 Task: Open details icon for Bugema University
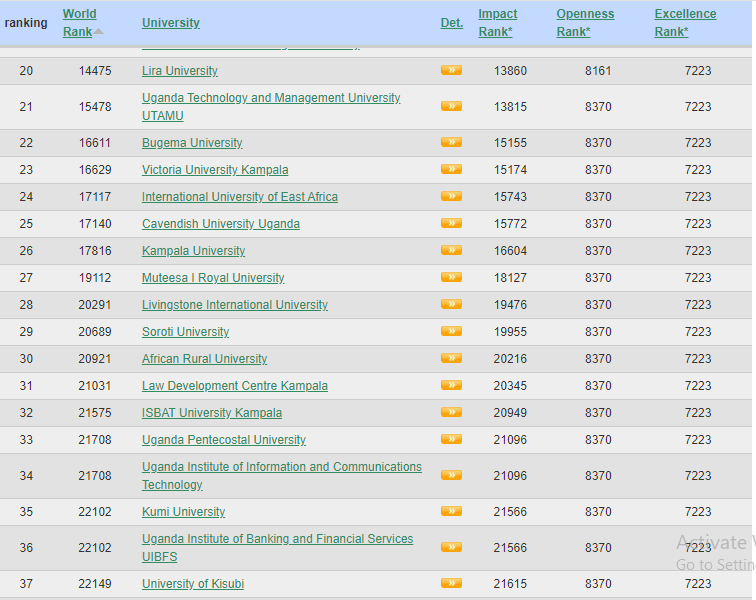point(451,142)
